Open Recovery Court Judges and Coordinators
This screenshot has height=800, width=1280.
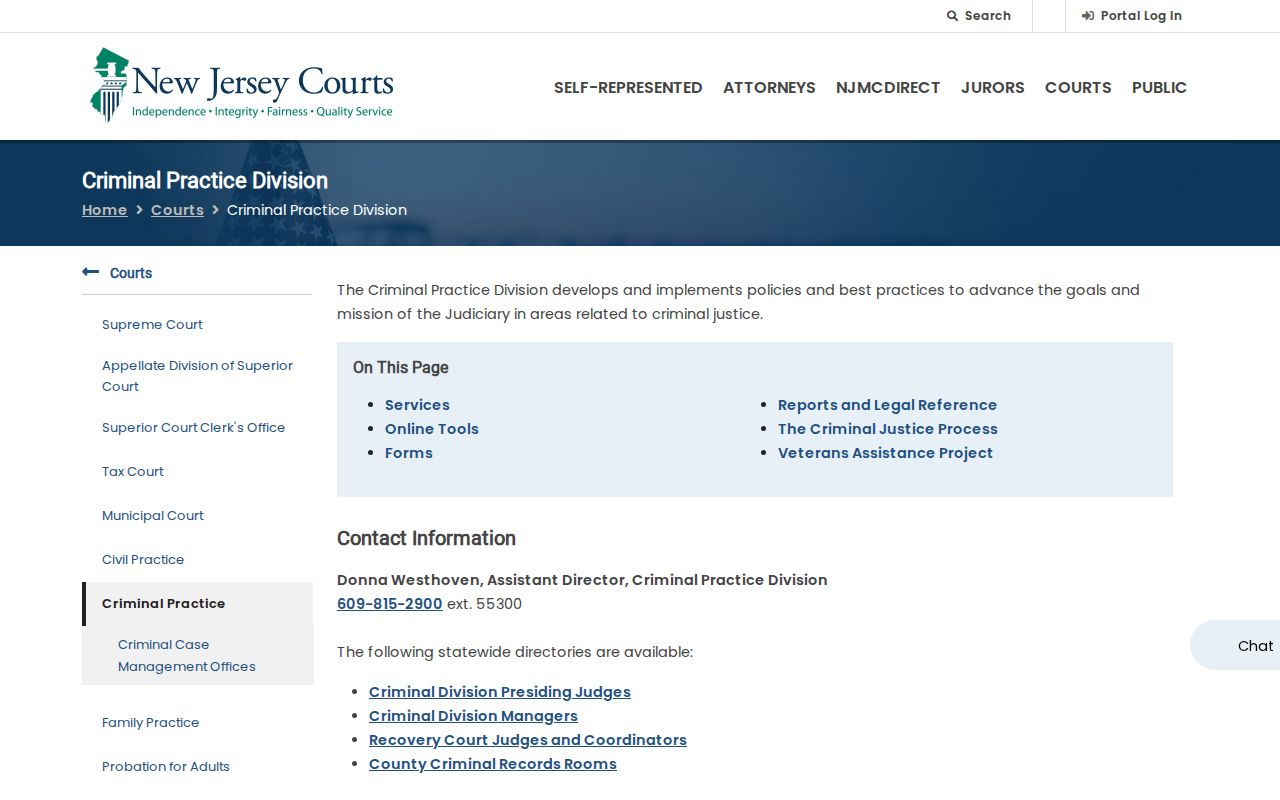528,740
